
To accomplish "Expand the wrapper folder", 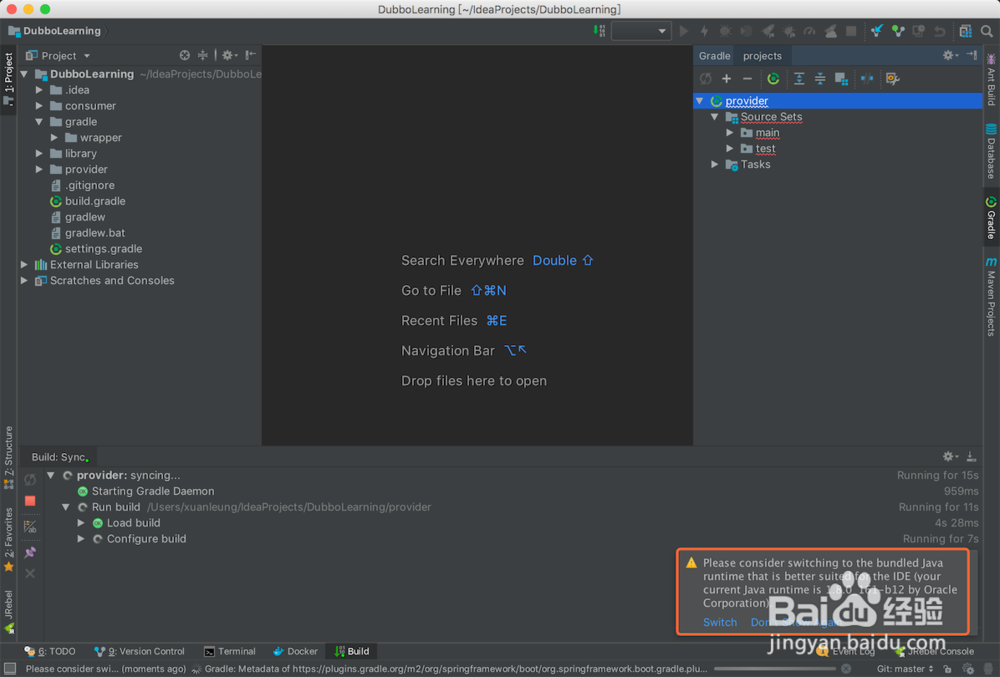I will pos(55,138).
